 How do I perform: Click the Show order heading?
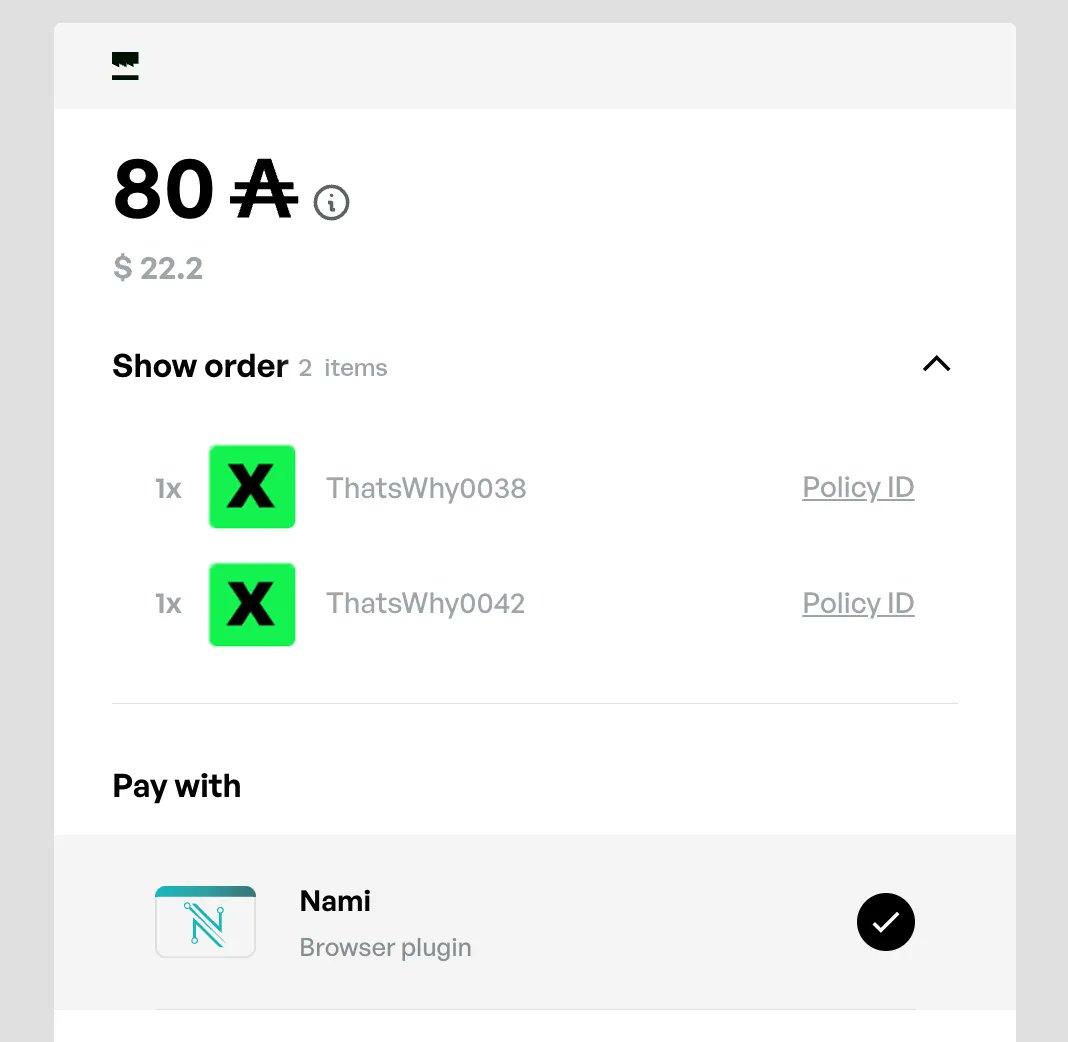coord(200,366)
